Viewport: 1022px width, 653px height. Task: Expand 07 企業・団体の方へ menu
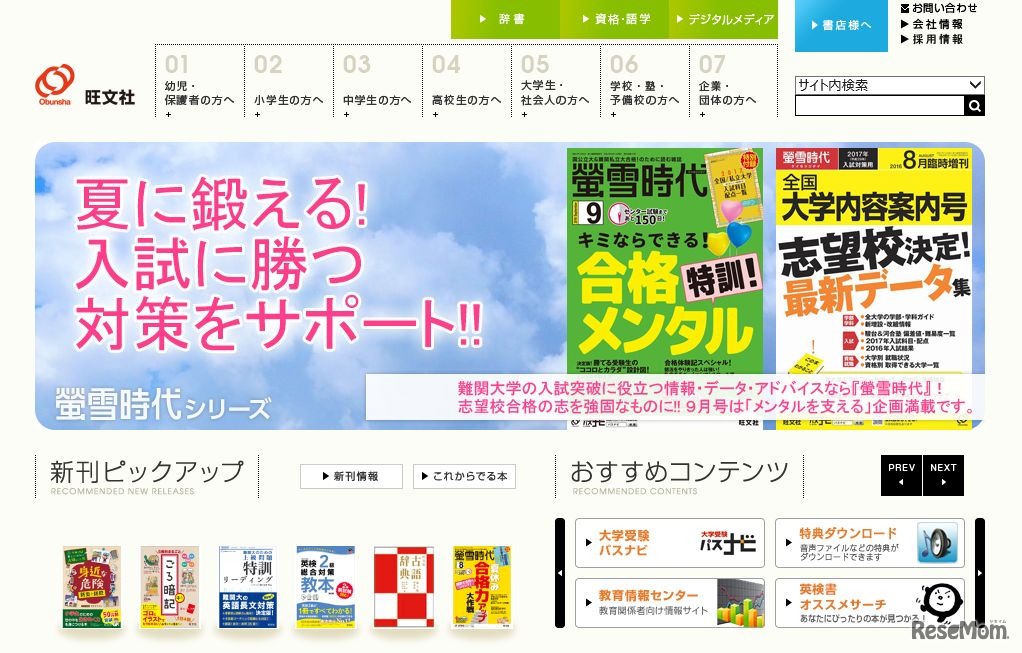click(x=733, y=81)
